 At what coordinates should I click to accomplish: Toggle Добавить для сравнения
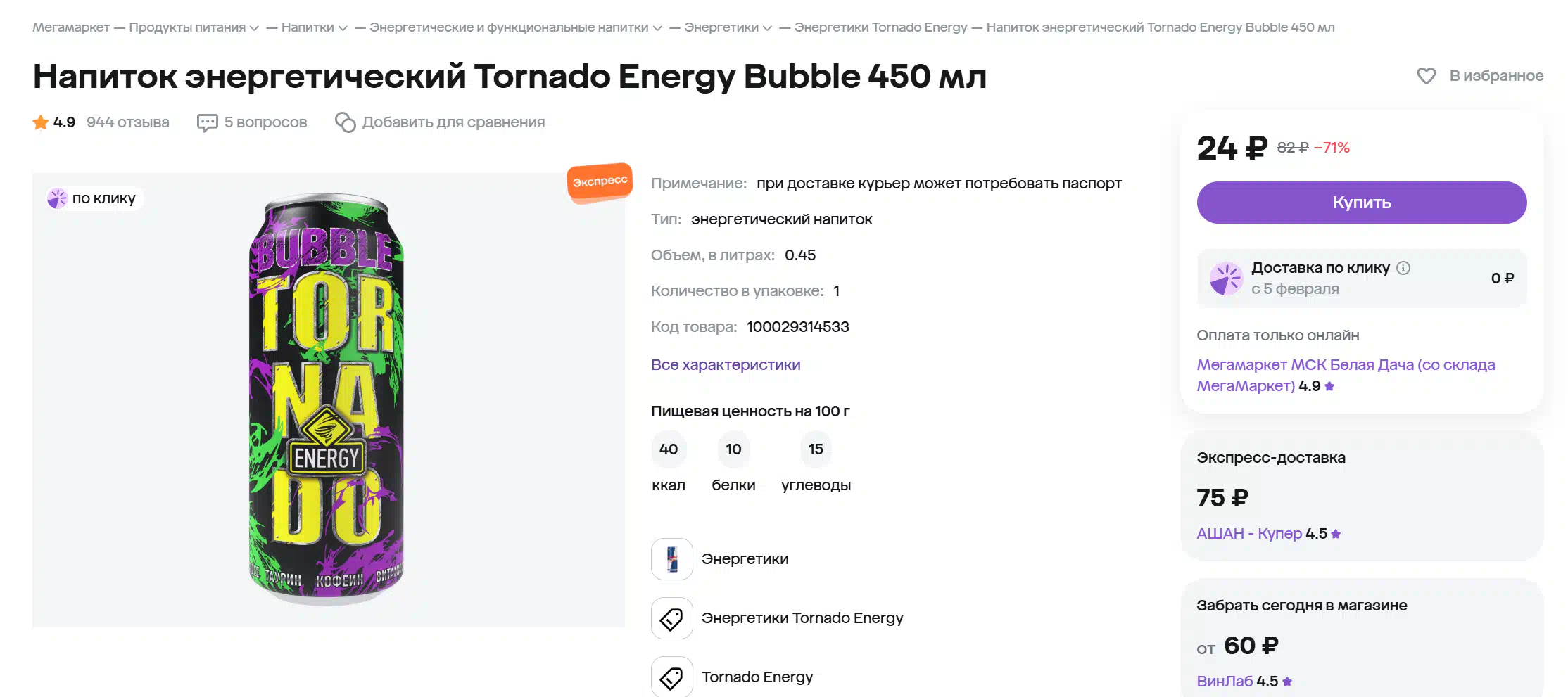440,122
